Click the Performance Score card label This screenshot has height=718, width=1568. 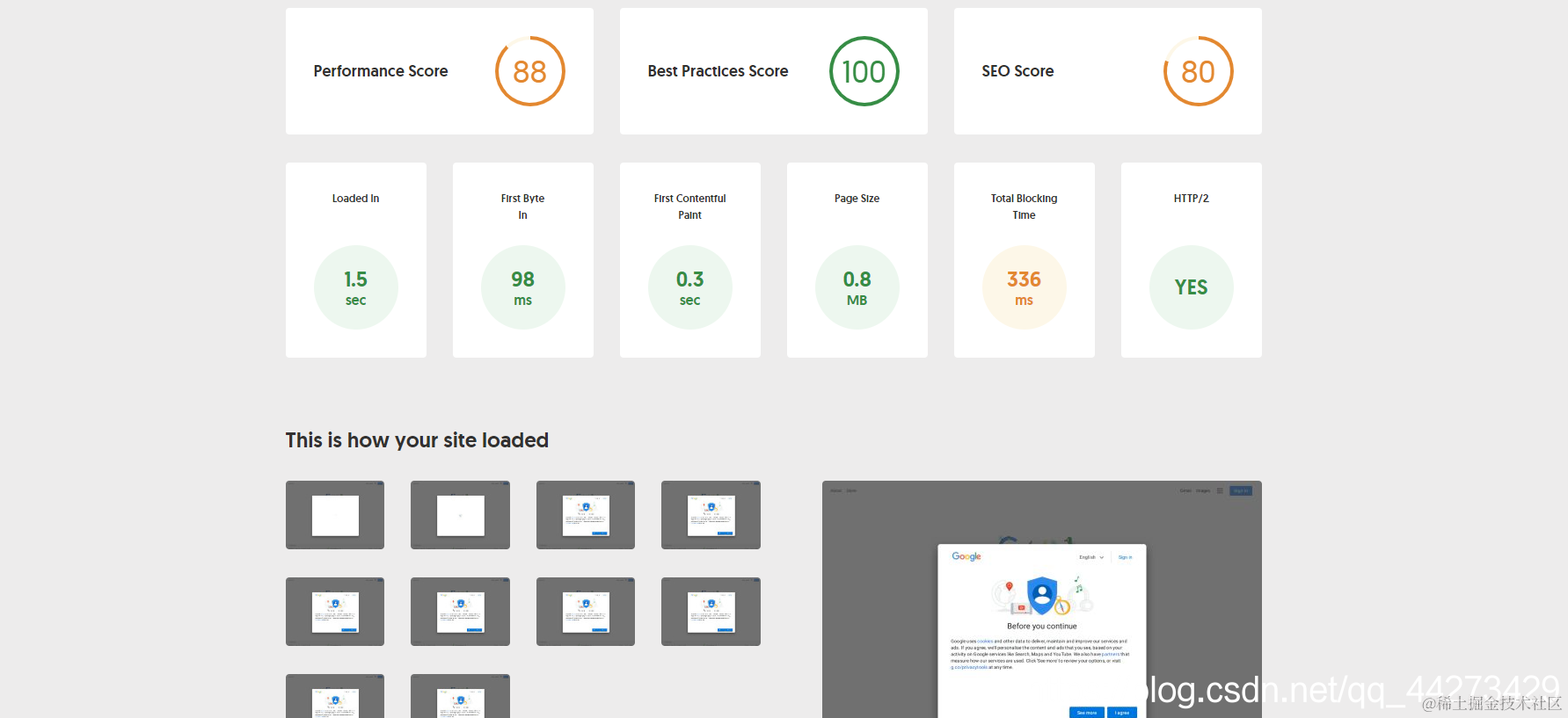point(381,71)
